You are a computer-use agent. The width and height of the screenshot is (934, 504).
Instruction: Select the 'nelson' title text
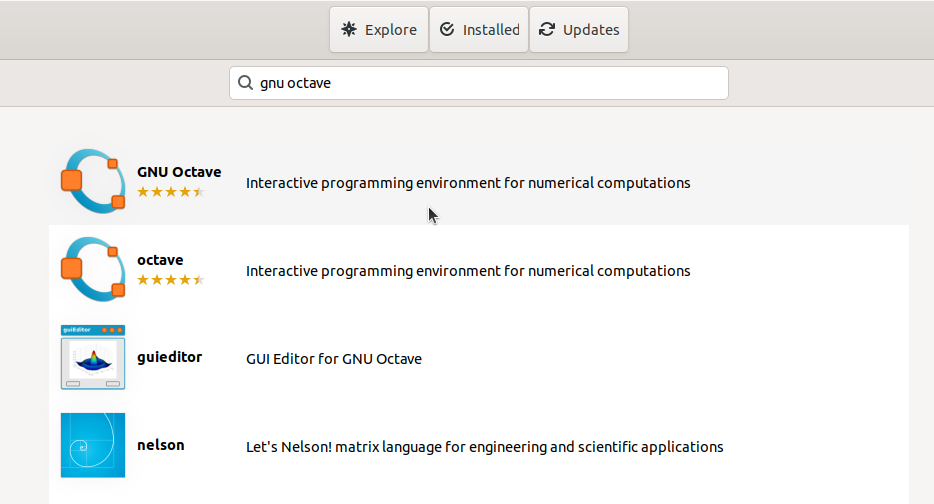161,445
